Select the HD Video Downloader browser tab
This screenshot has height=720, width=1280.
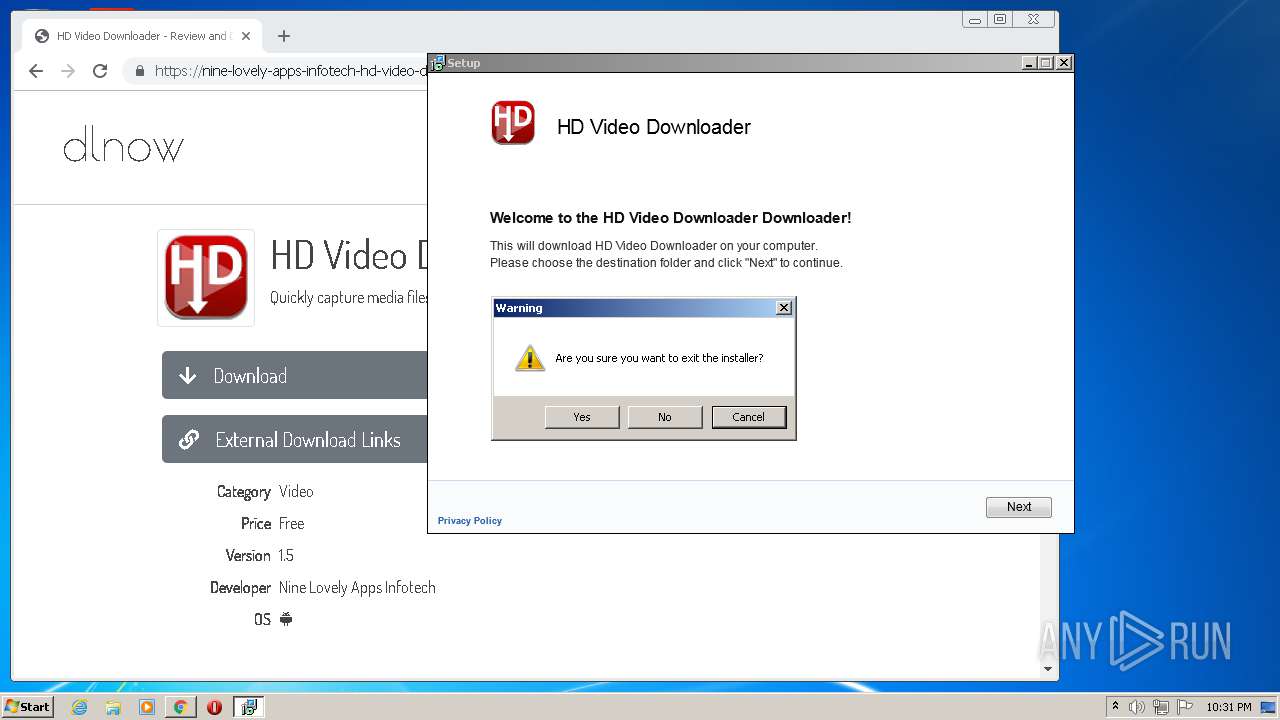tap(142, 36)
